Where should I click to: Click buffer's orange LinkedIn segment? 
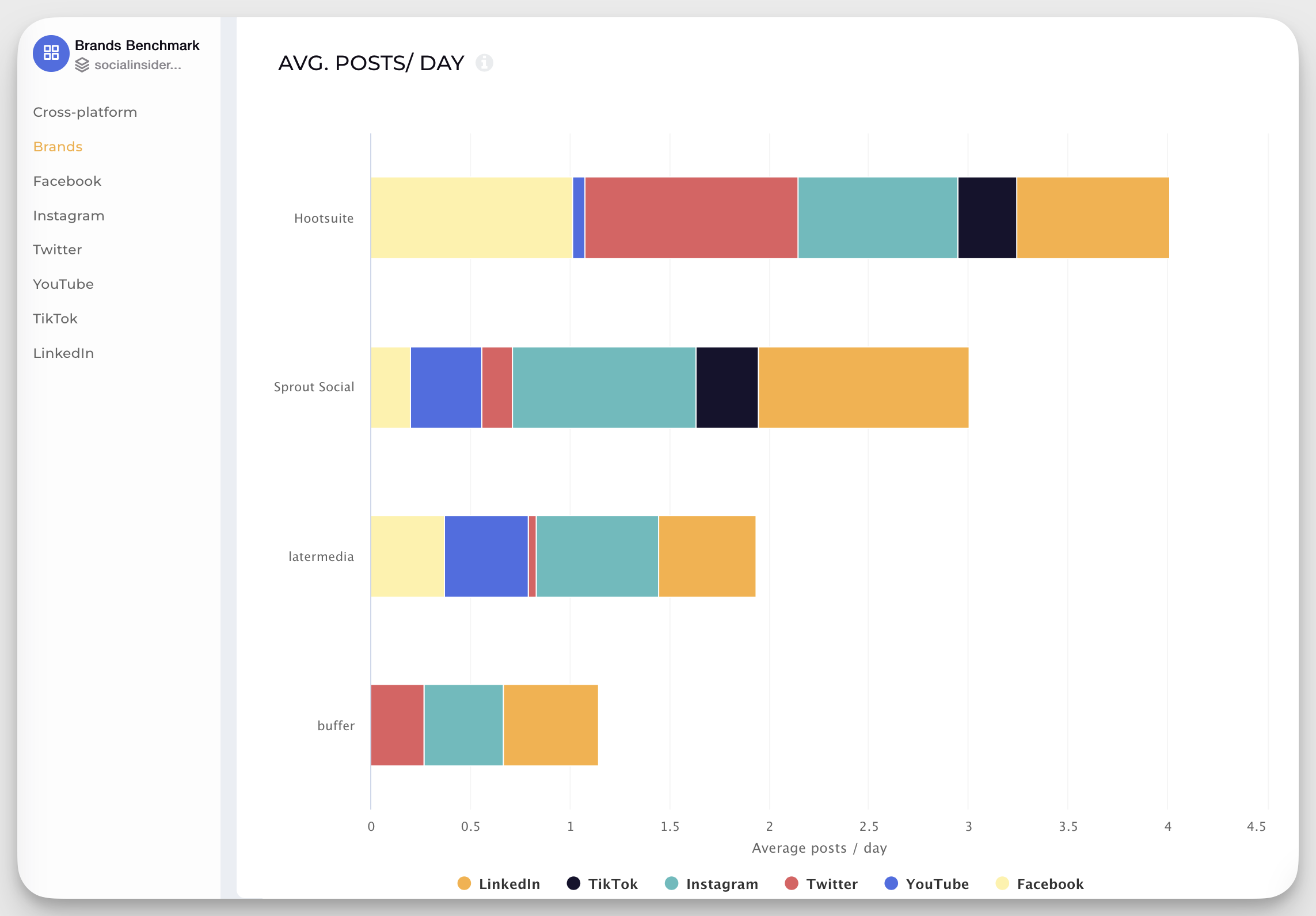click(x=551, y=725)
